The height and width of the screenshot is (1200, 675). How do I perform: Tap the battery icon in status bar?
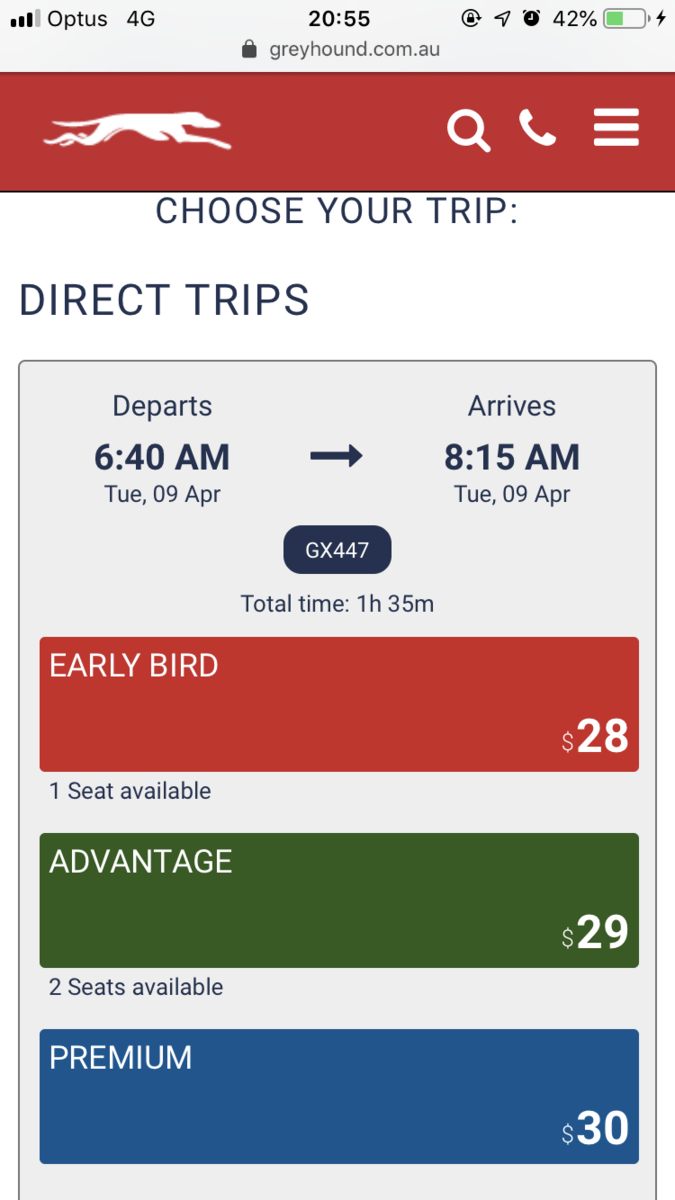click(x=628, y=18)
